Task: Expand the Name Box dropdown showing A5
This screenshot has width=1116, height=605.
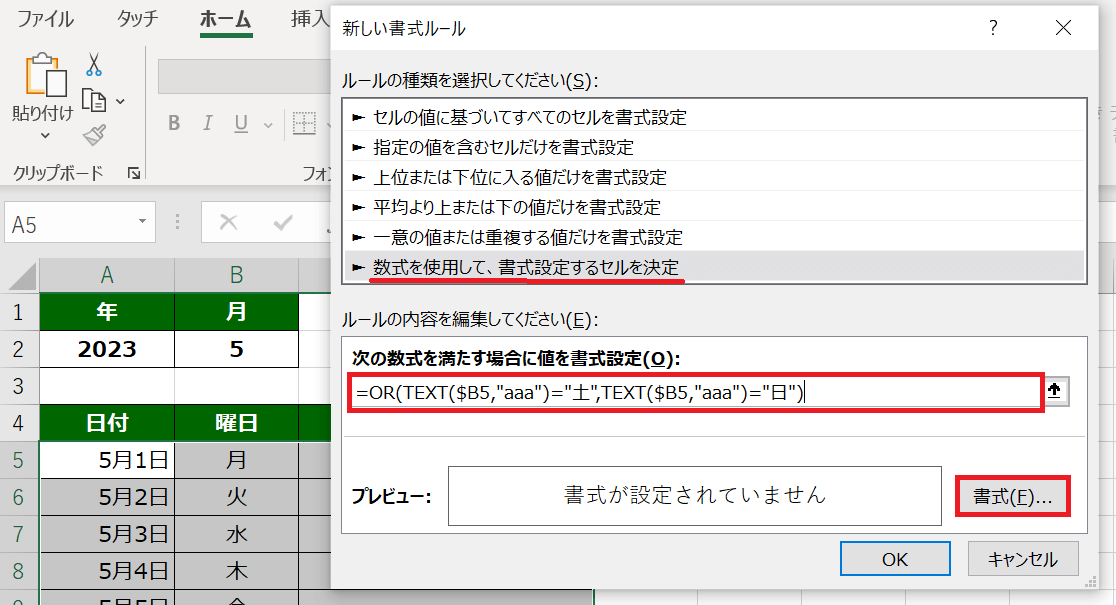Action: (x=143, y=222)
